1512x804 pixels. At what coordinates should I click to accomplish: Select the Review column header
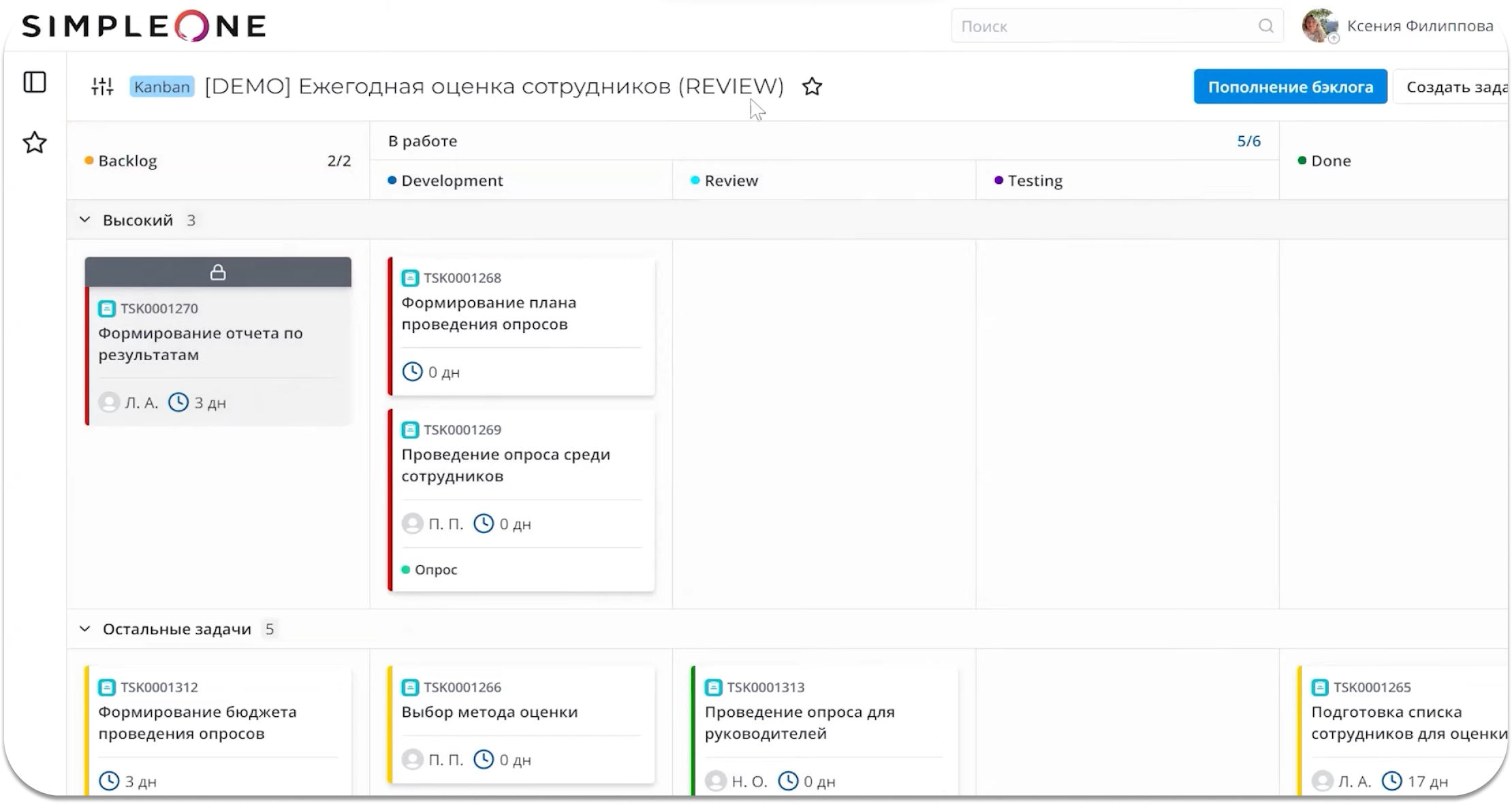[x=731, y=180]
